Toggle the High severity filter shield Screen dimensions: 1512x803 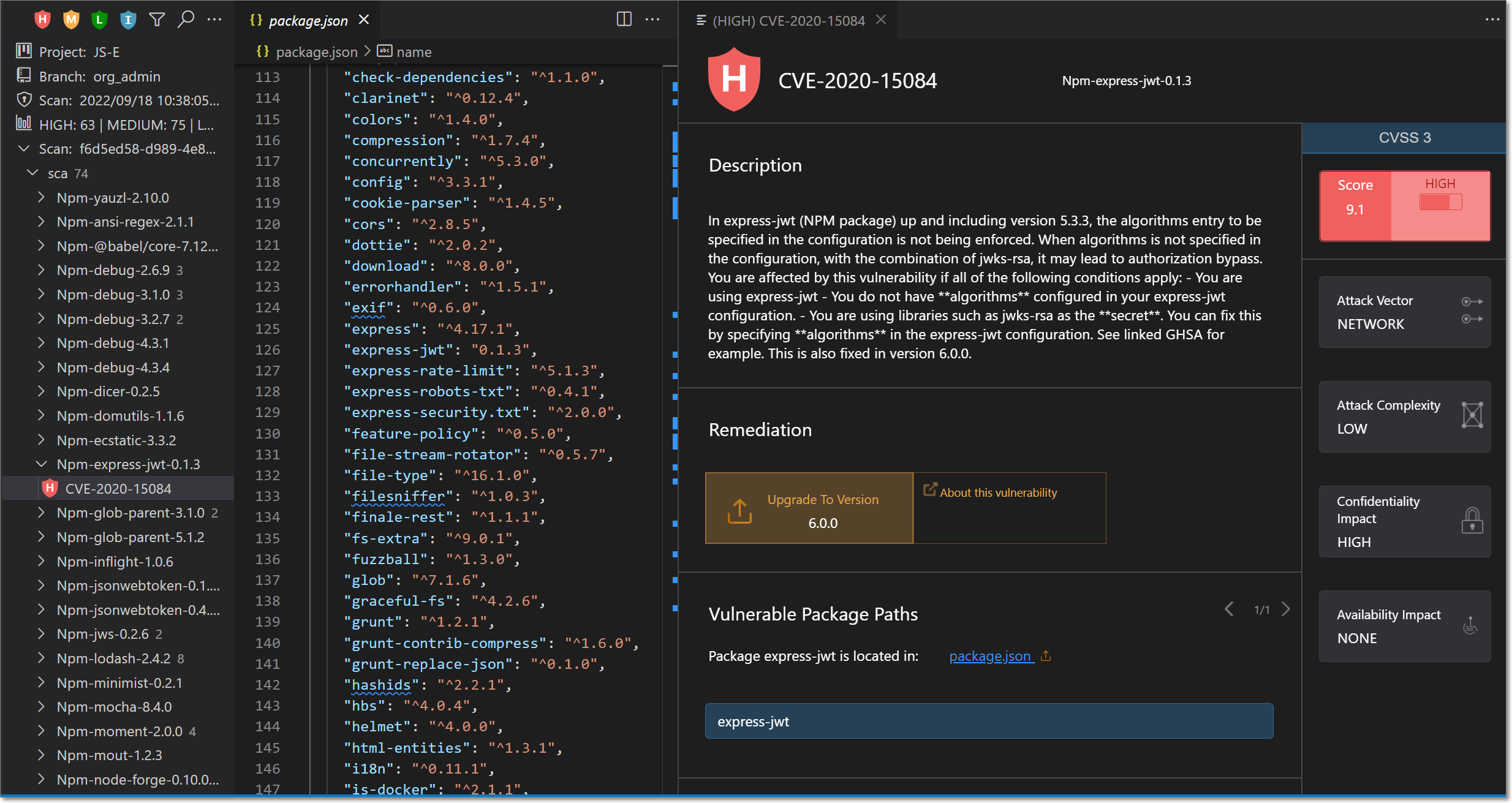pos(42,20)
